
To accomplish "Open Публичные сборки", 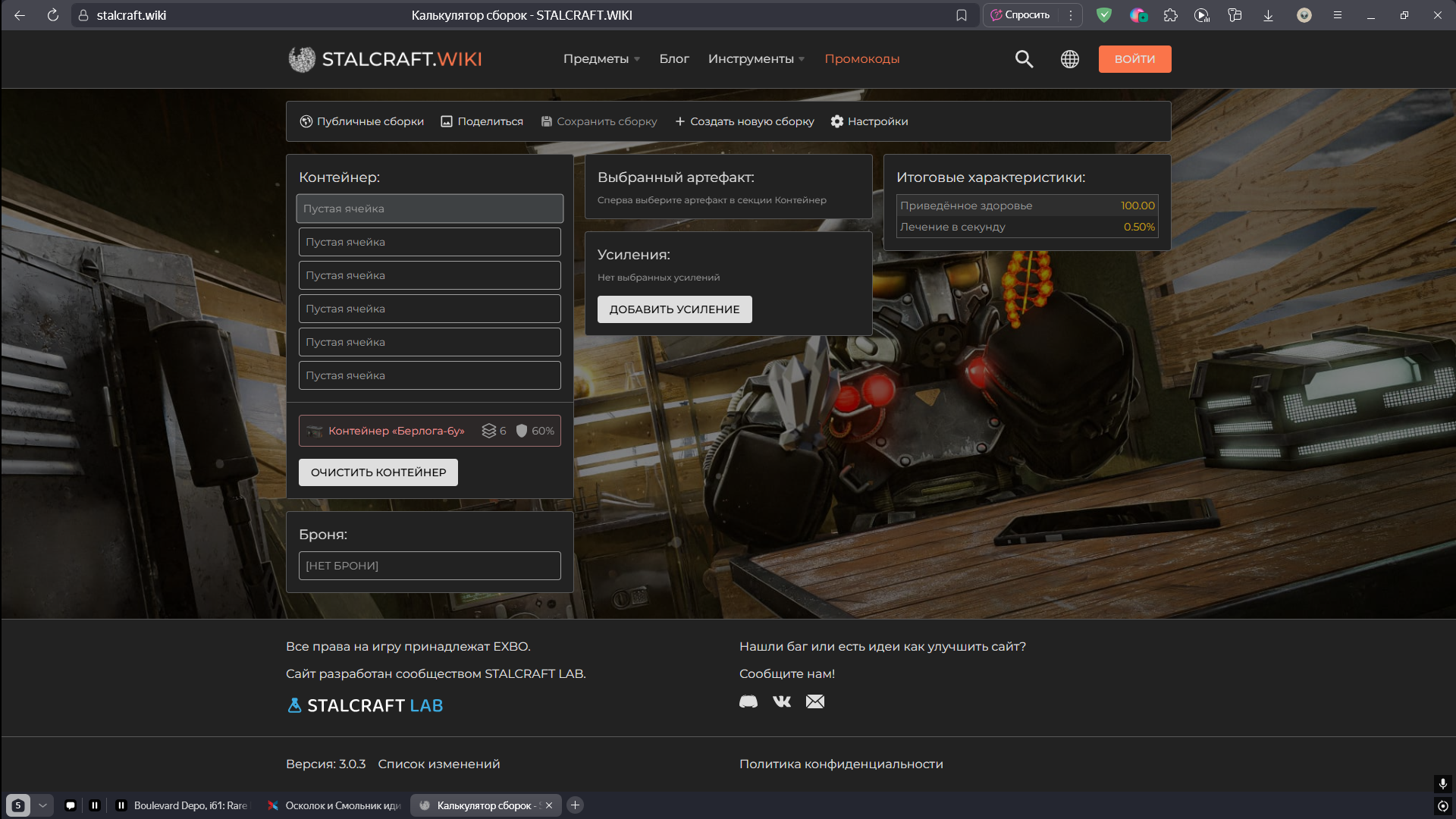I will click(x=362, y=121).
